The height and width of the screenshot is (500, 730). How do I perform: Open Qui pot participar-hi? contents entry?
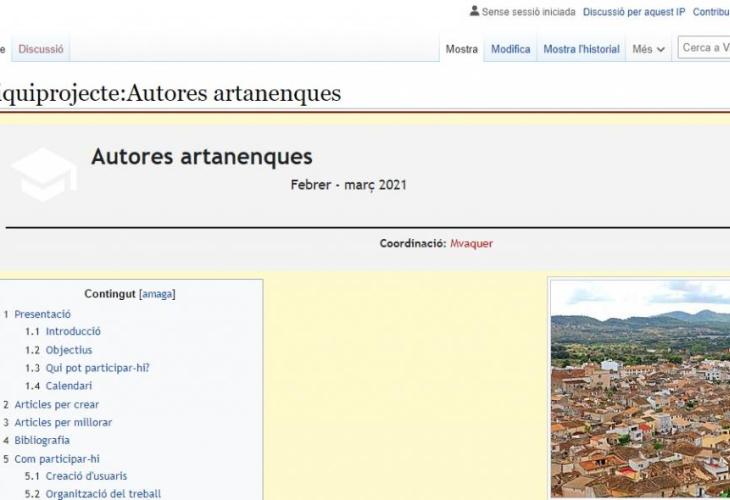(97, 368)
